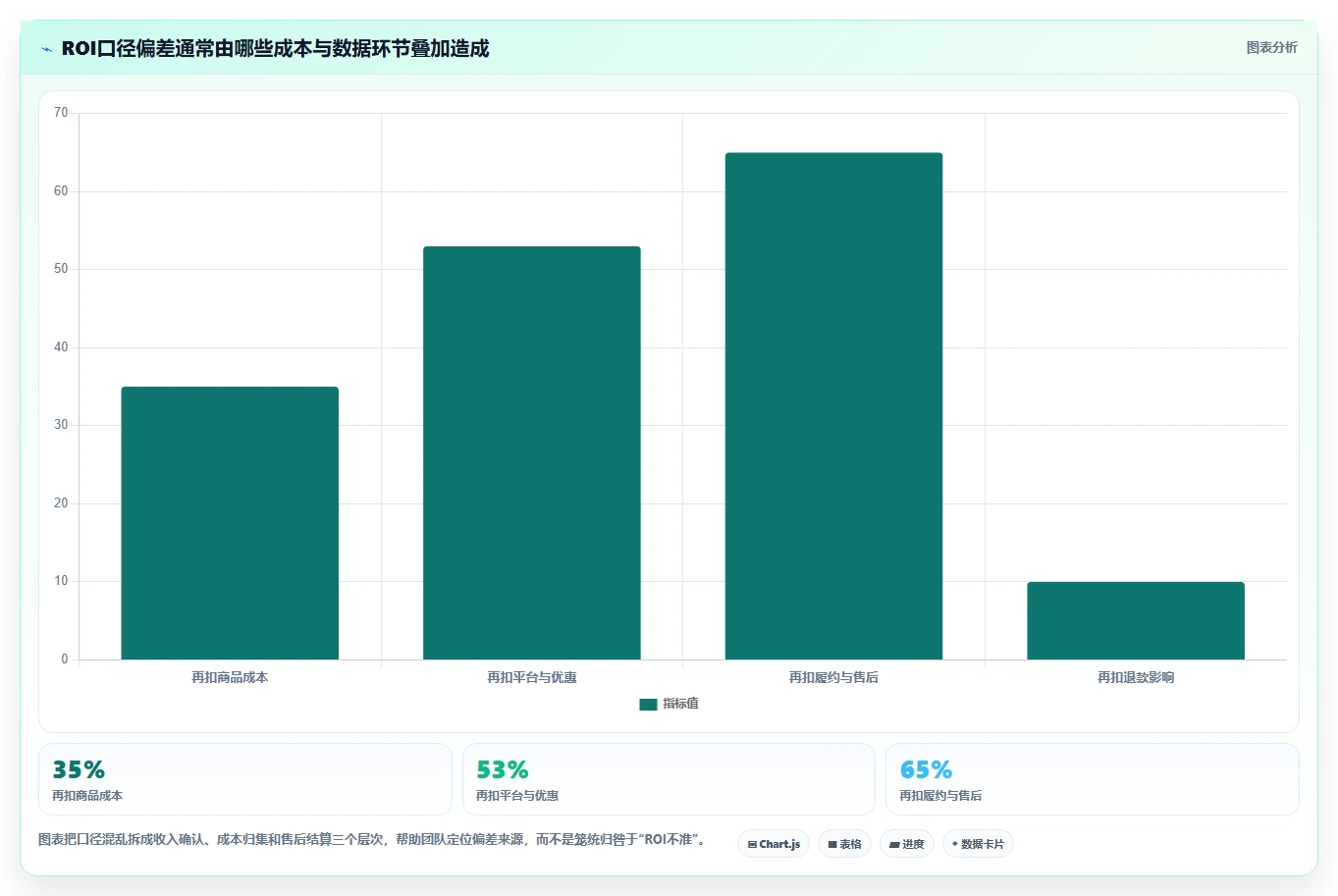Click the icon inside the Chart.js chip
Screen dimensions: 1338x896
tap(752, 844)
